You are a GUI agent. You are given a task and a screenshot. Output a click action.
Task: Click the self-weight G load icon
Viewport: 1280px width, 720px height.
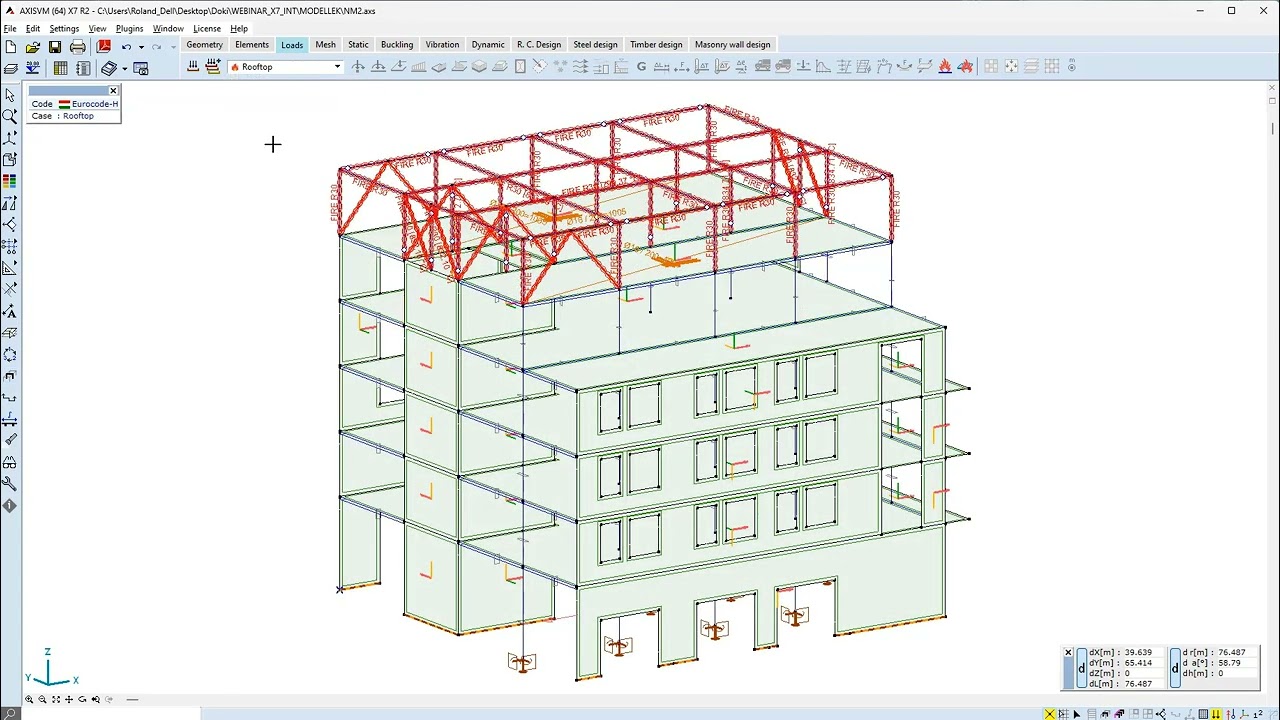pyautogui.click(x=641, y=67)
